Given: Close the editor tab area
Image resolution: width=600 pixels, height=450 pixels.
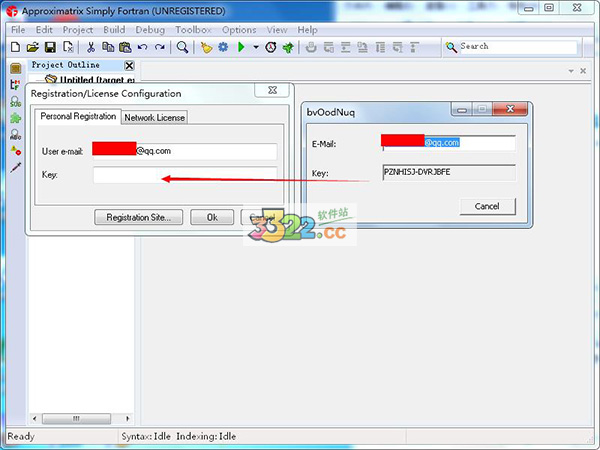Looking at the screenshot, I should 583,71.
